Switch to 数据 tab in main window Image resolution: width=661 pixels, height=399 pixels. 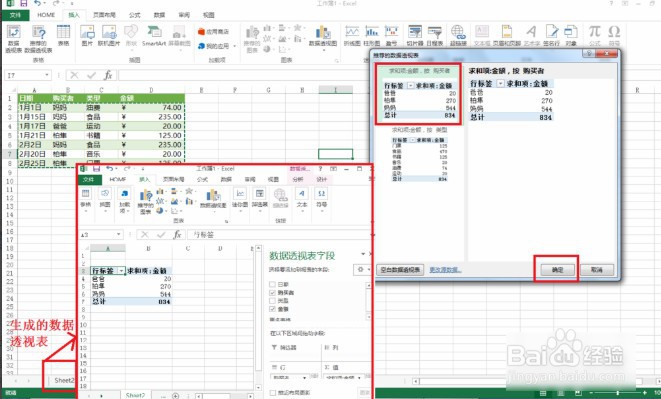(x=159, y=15)
